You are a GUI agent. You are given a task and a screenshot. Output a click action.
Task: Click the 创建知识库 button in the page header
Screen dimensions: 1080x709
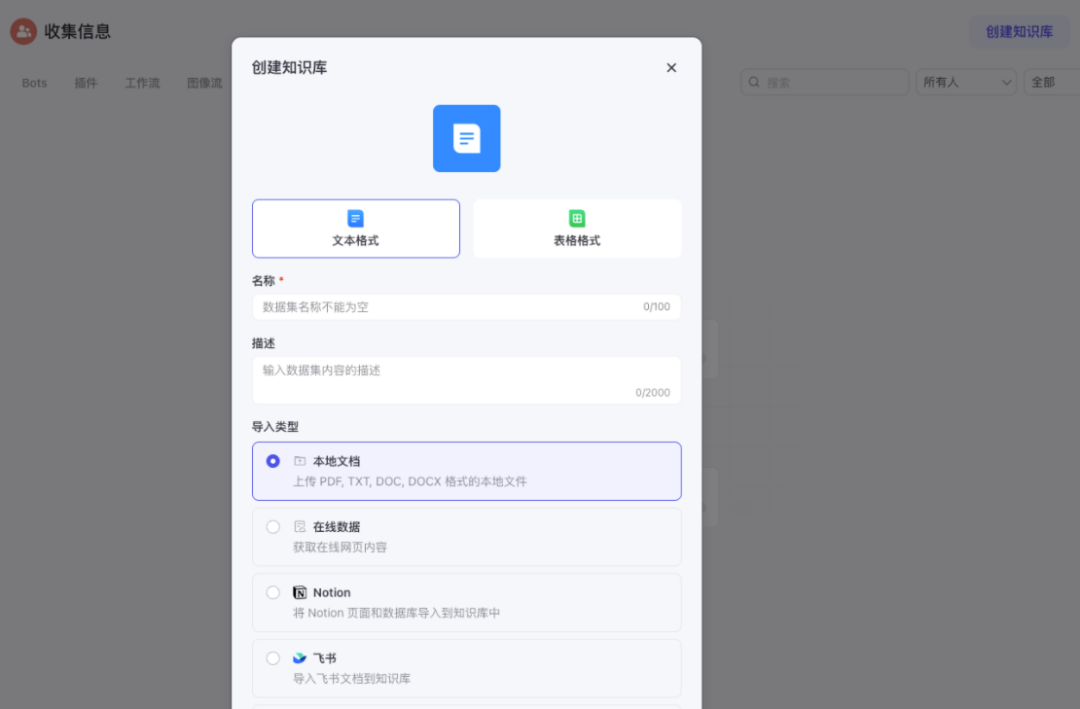click(1019, 32)
